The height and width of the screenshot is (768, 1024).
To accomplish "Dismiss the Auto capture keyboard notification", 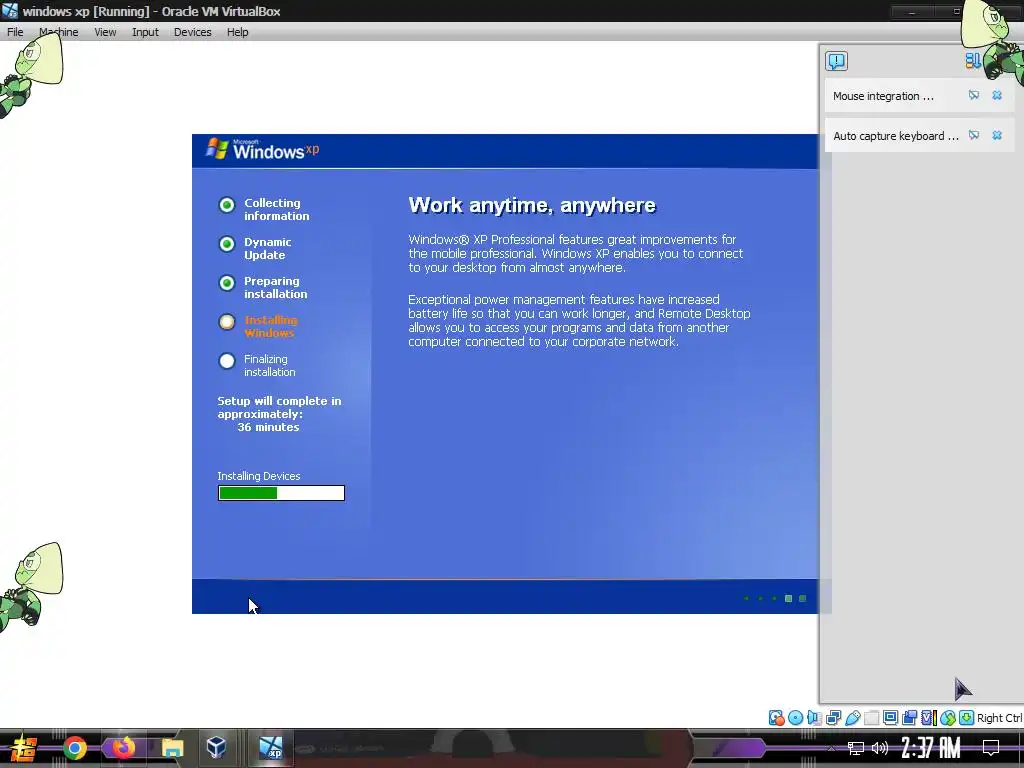I will point(997,135).
